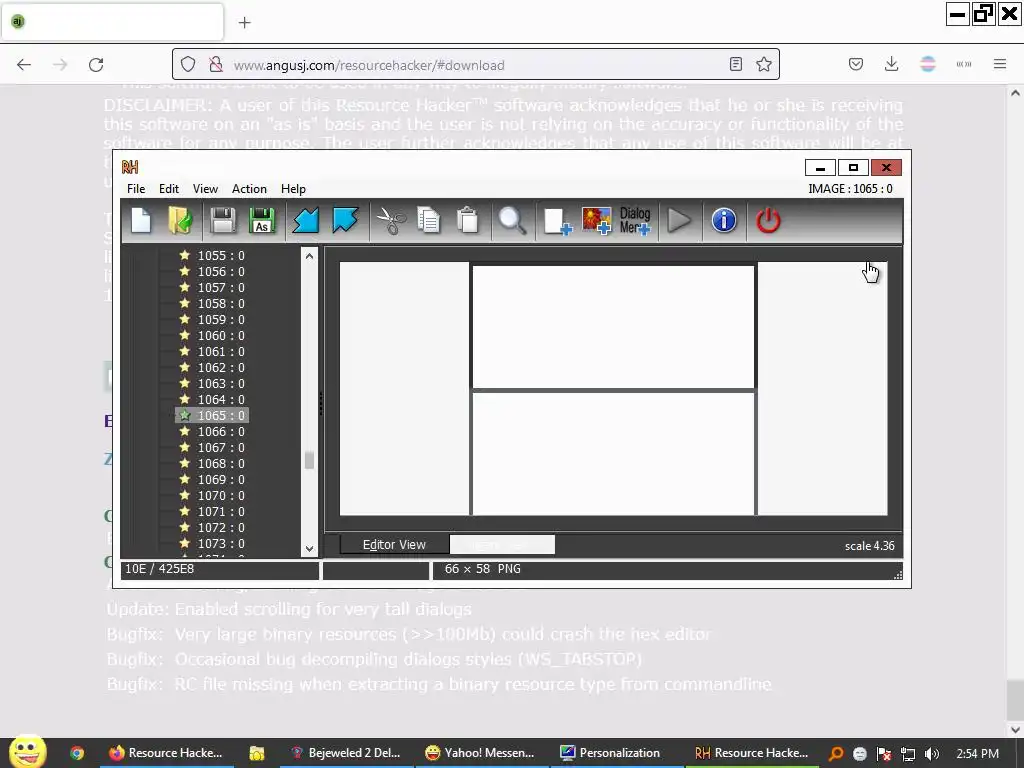Open the Dialog Merge tool
This screenshot has height=768, width=1024.
pyautogui.click(x=635, y=221)
